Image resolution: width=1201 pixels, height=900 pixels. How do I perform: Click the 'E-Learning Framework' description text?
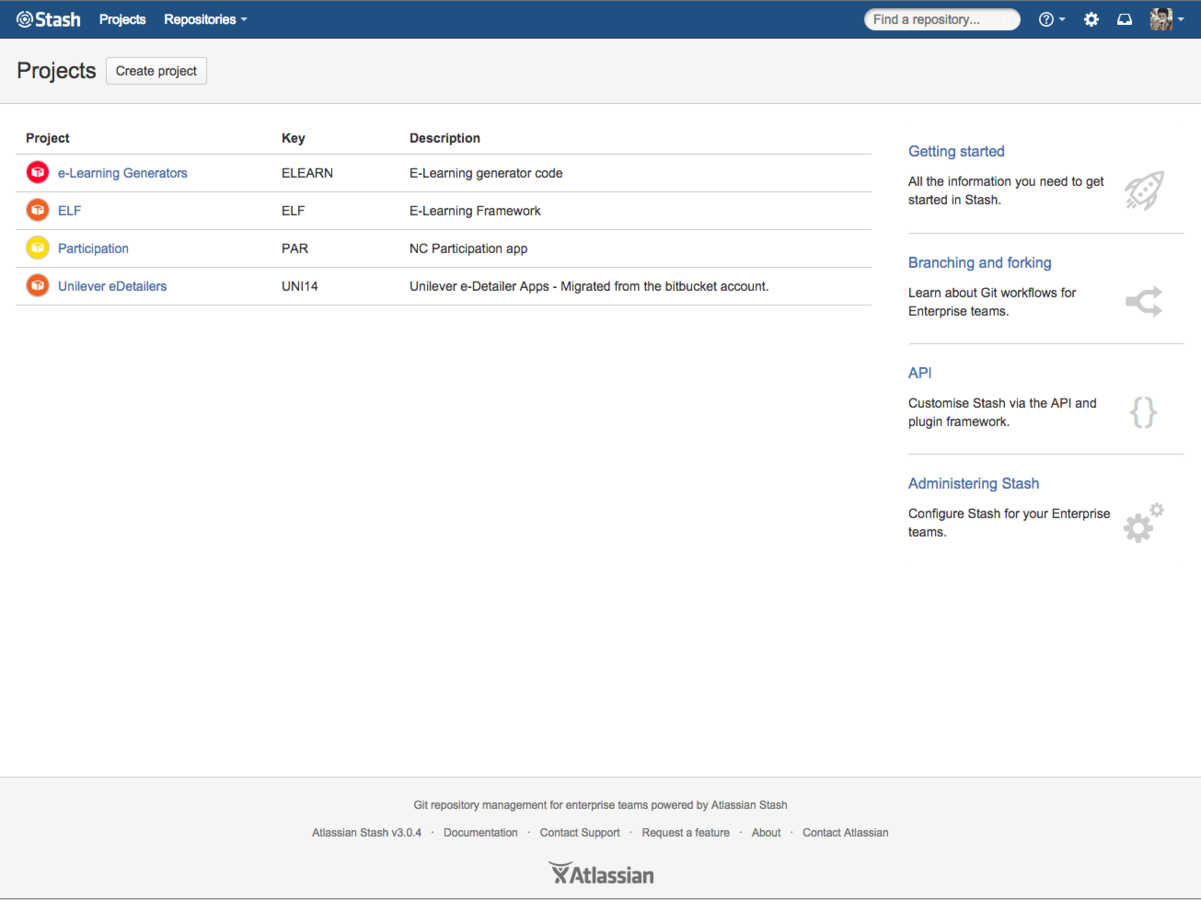pyautogui.click(x=475, y=211)
